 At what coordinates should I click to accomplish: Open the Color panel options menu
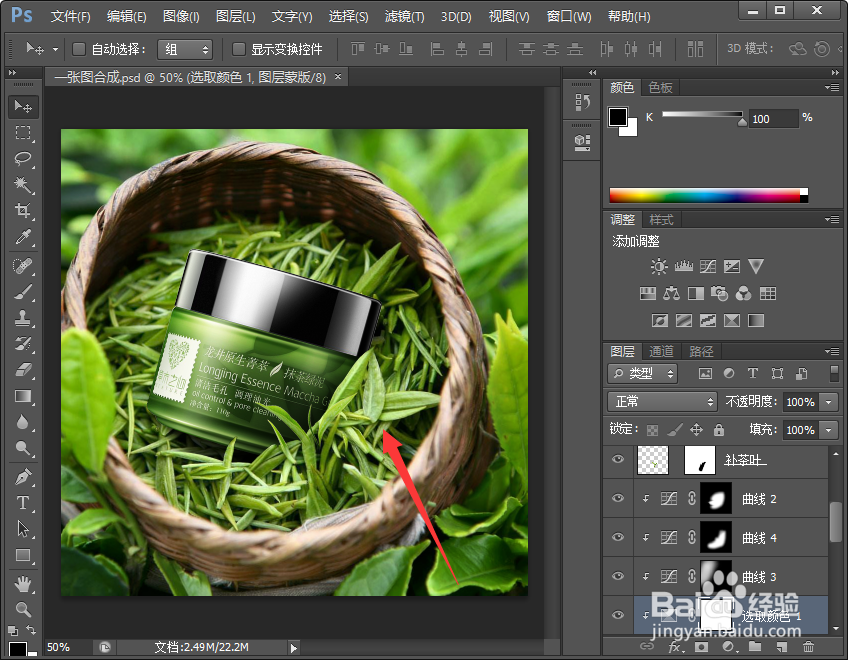tap(832, 87)
